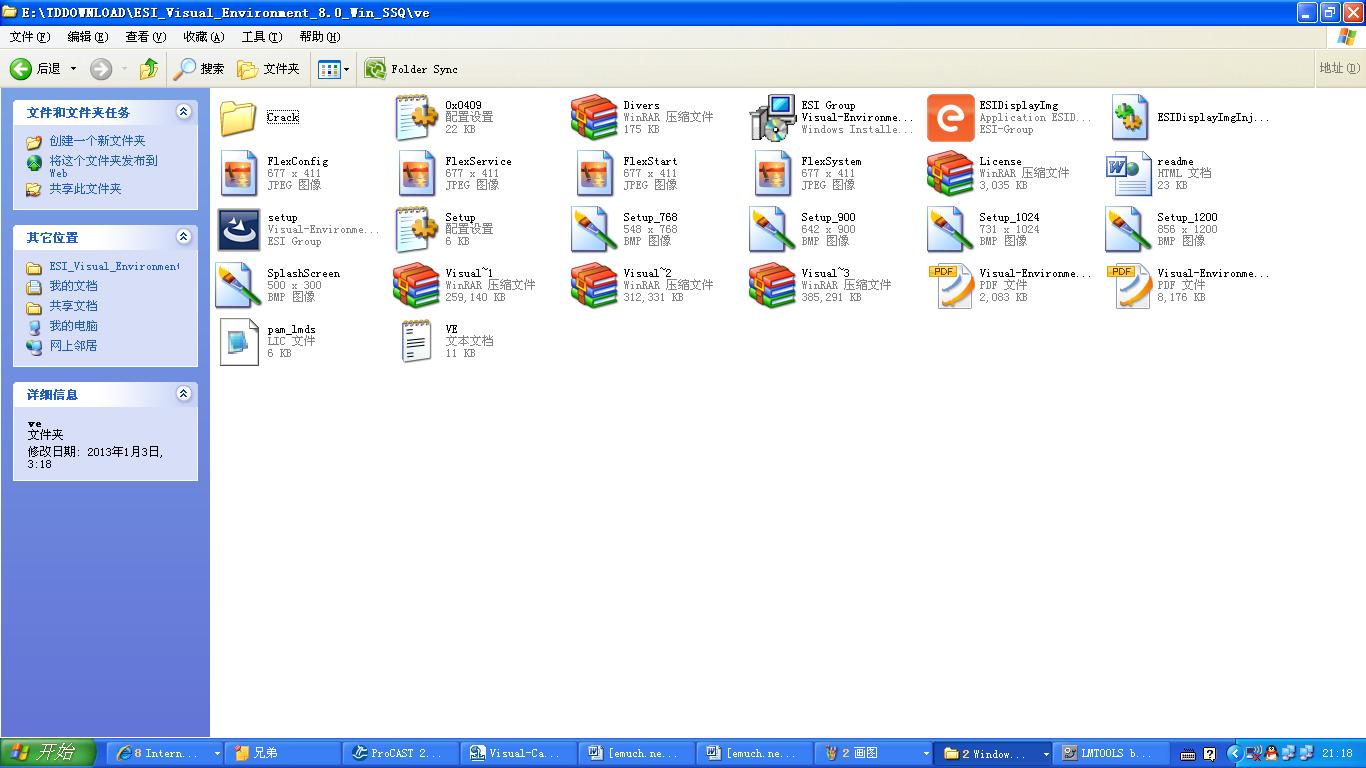Select the FlexService JPEG image icon
The height and width of the screenshot is (768, 1366).
click(x=417, y=174)
